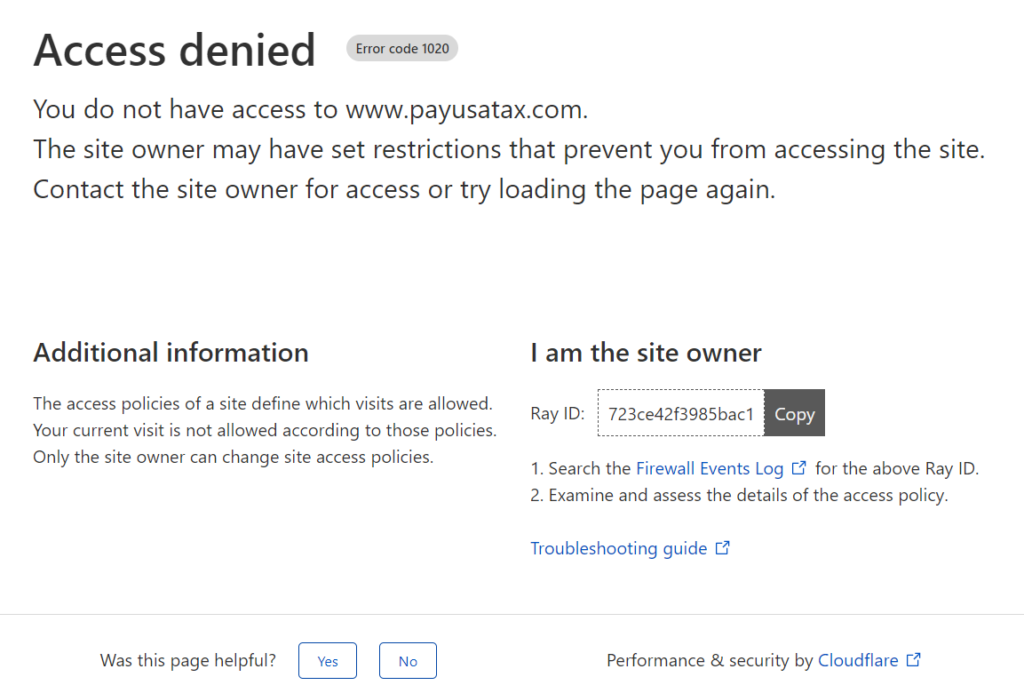Click the Additional information heading

coord(171,353)
